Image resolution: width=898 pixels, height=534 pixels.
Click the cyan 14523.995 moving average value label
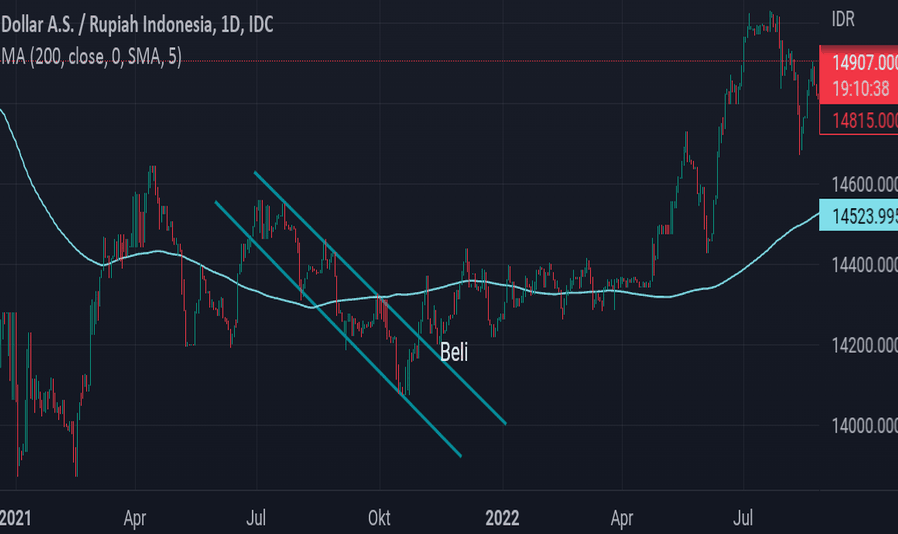click(858, 215)
